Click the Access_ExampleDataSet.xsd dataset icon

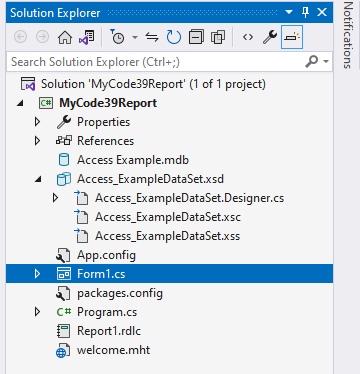tap(63, 179)
